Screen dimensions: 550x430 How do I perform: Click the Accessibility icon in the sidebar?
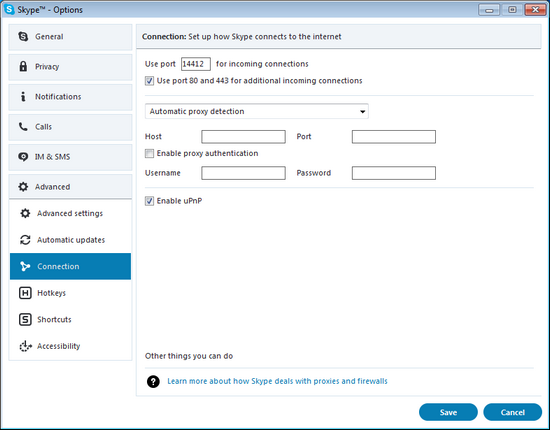(x=25, y=346)
